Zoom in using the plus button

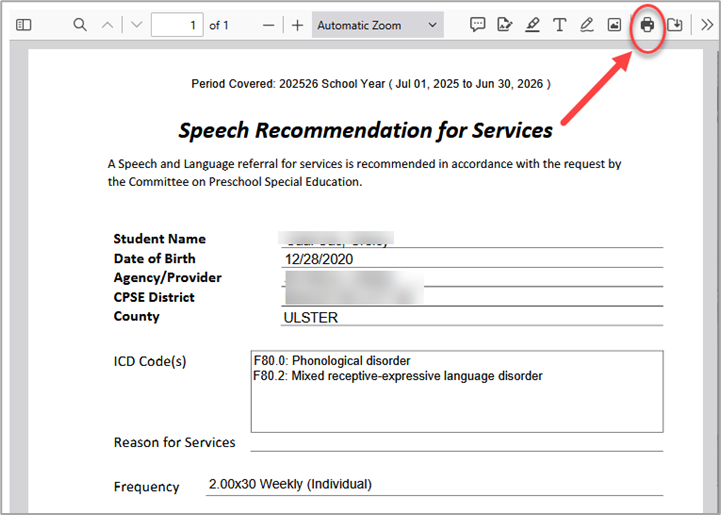[297, 25]
